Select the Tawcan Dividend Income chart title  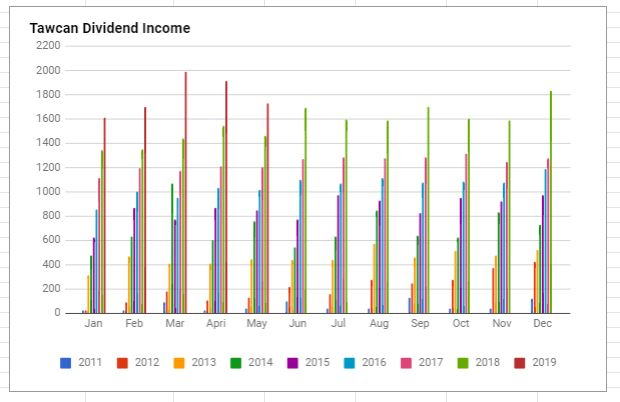coord(110,28)
